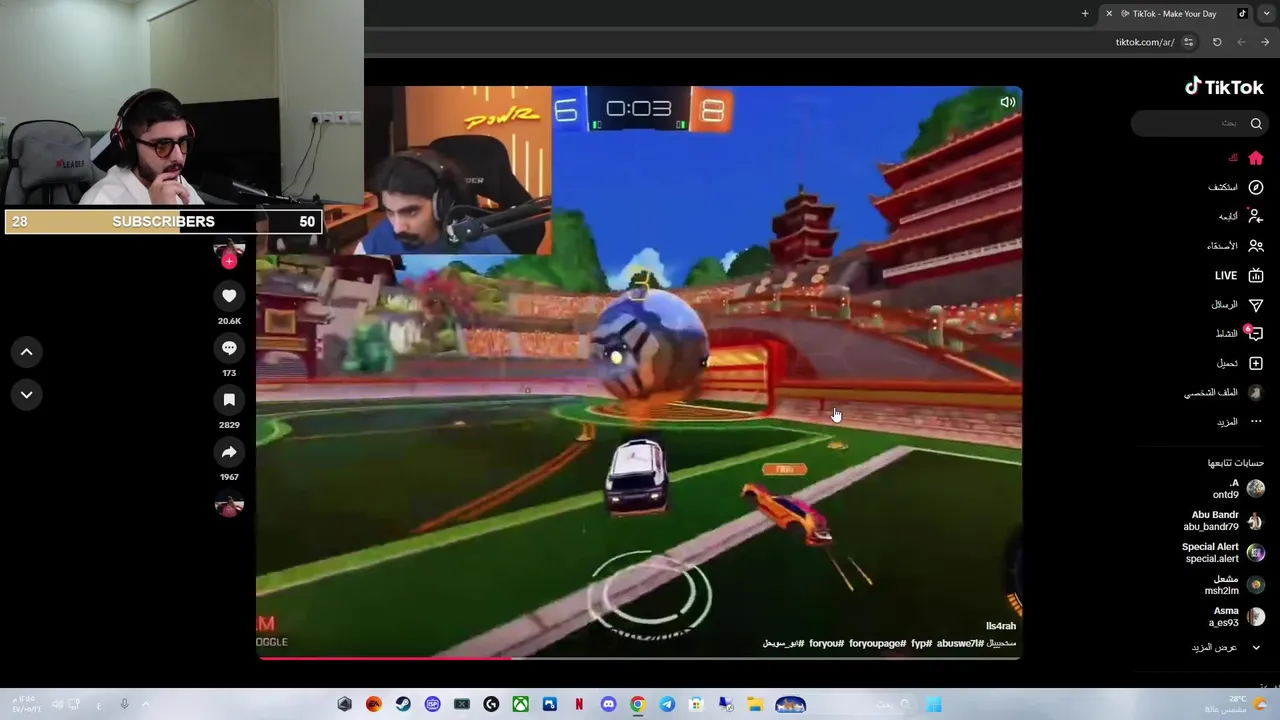Open Xbox app from the taskbar
Viewport: 1280px width, 720px height.
coord(520,705)
